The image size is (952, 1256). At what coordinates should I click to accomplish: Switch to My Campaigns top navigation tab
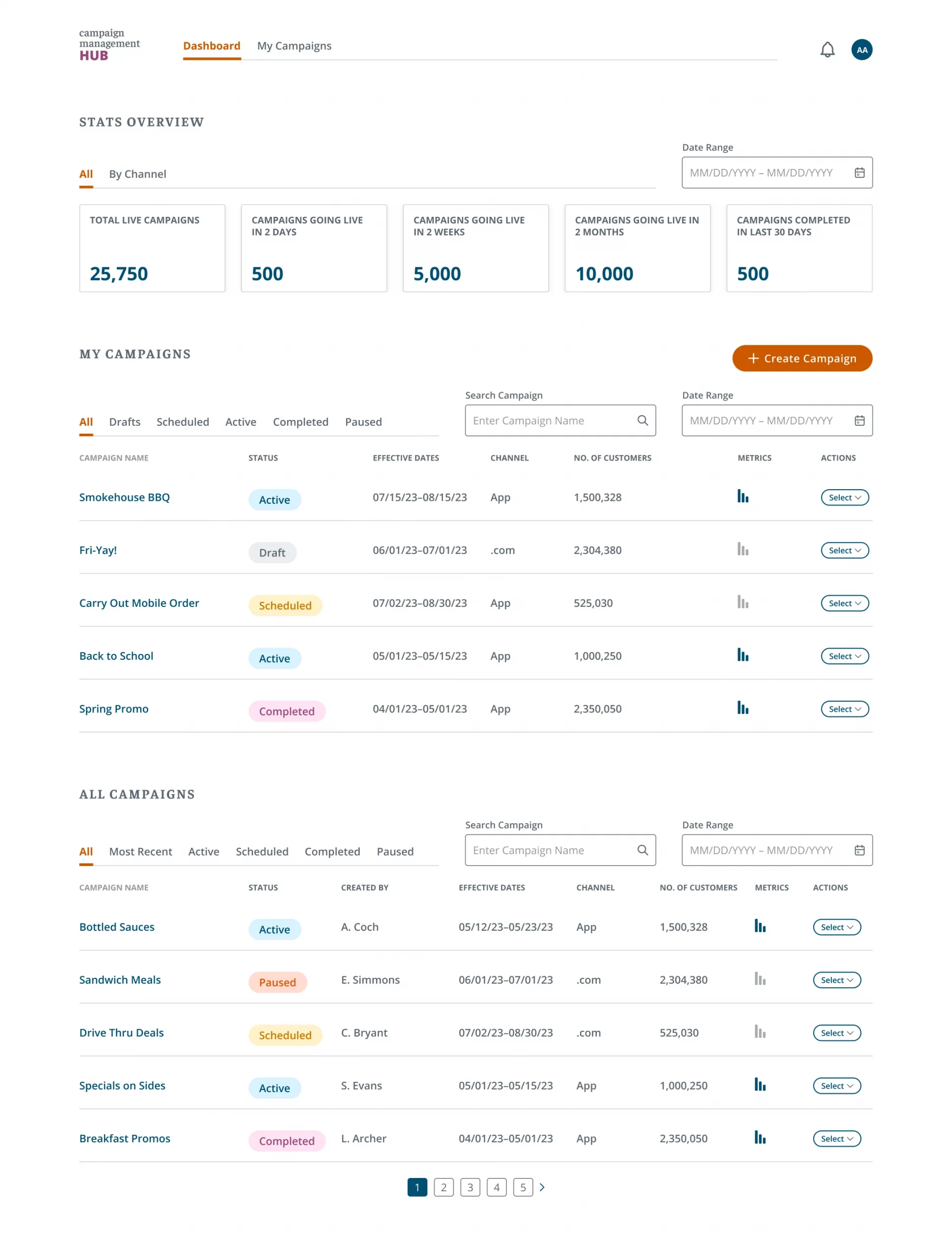click(x=293, y=46)
